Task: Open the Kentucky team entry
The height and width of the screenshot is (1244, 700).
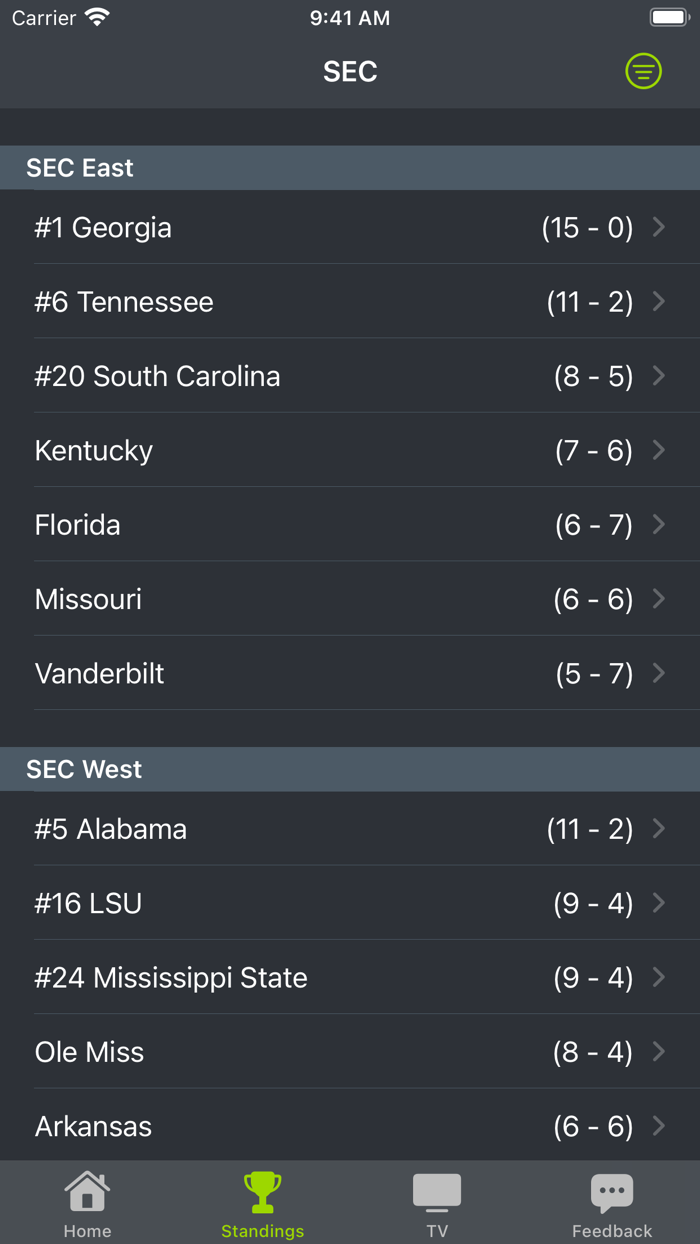Action: 350,450
